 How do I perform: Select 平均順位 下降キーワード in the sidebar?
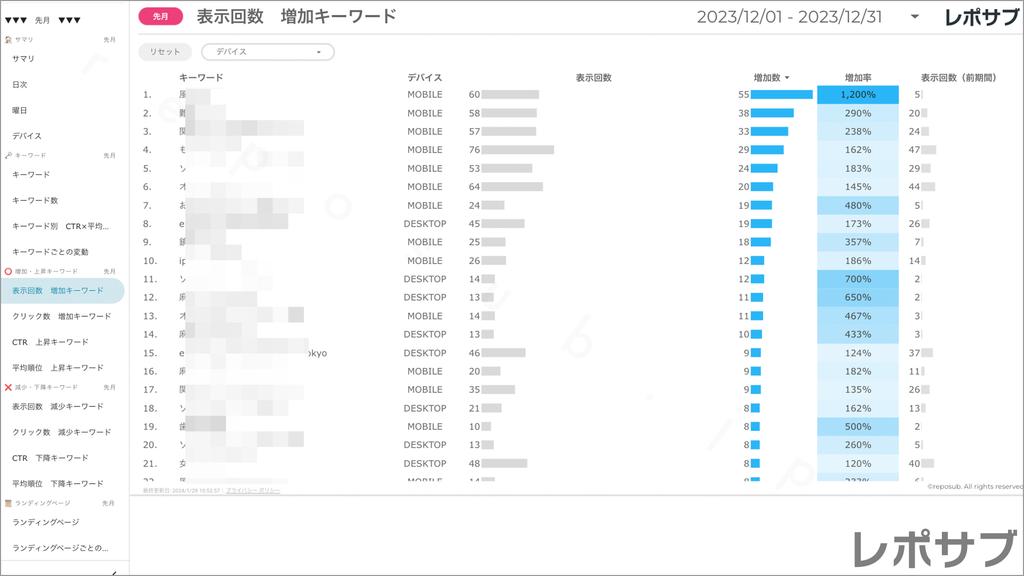point(56,483)
